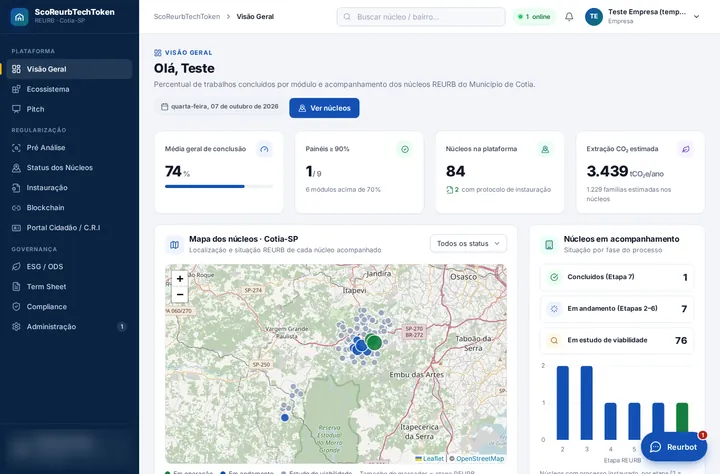This screenshot has height=474, width=720.
Task: Click the Etapa 4 bar in chart
Action: 610,421
